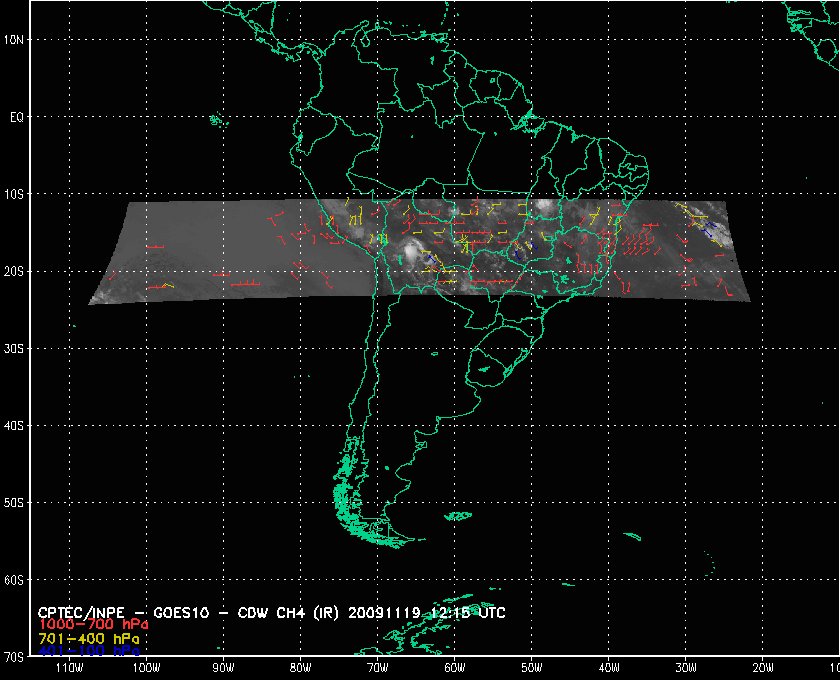Click the 60S latitude axis label
This screenshot has height=680, width=840.
[16, 579]
